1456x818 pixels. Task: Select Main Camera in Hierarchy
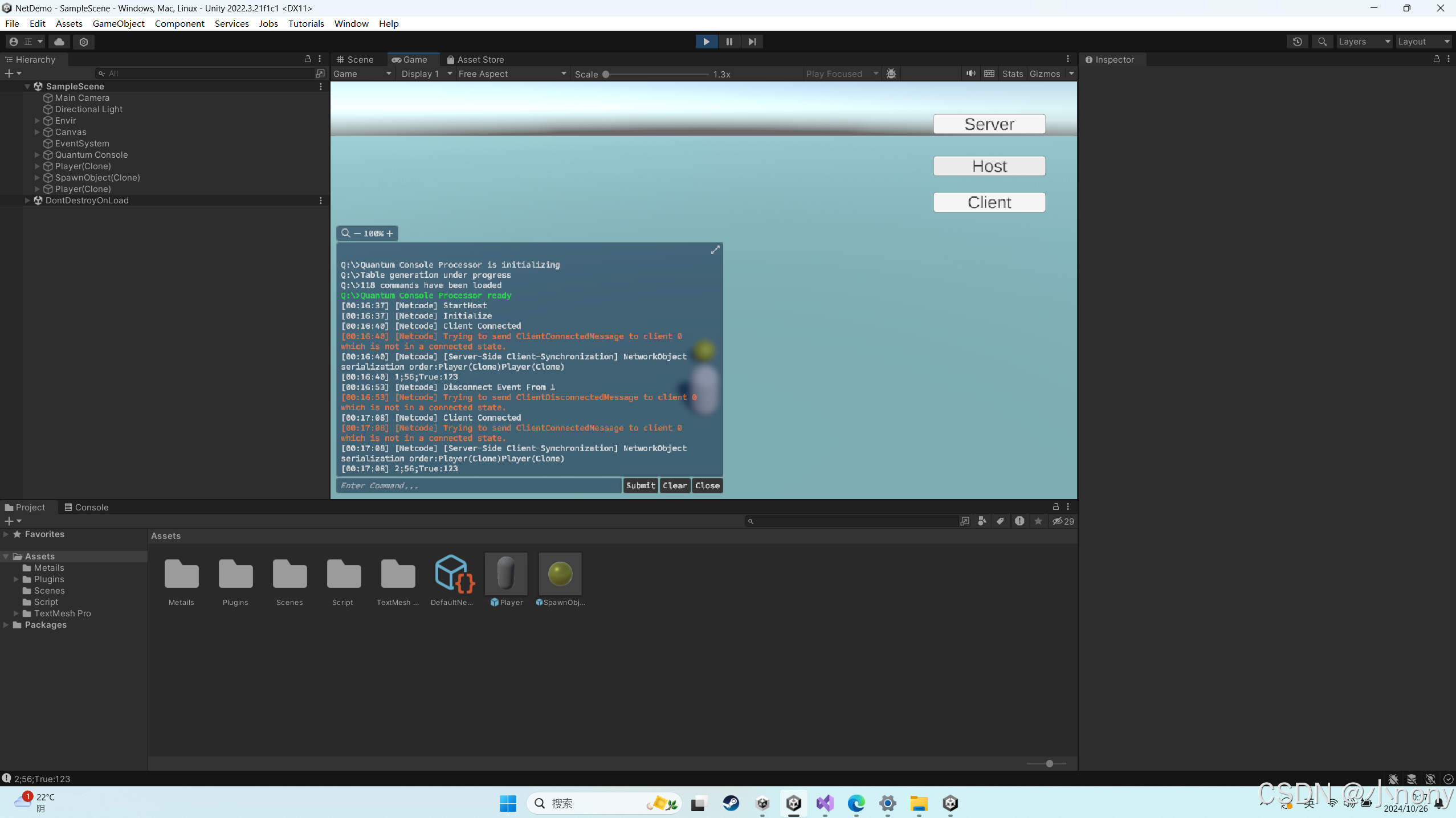[x=82, y=98]
